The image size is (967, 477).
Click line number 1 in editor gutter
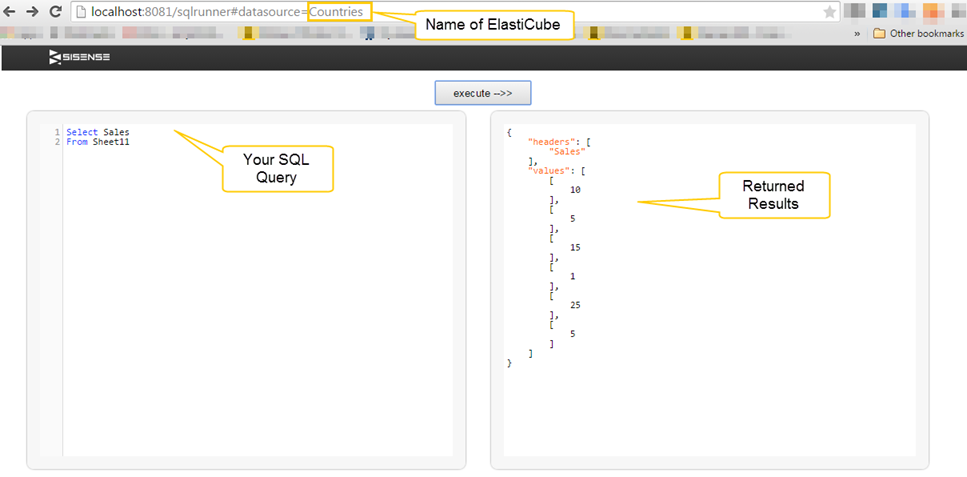(x=57, y=132)
